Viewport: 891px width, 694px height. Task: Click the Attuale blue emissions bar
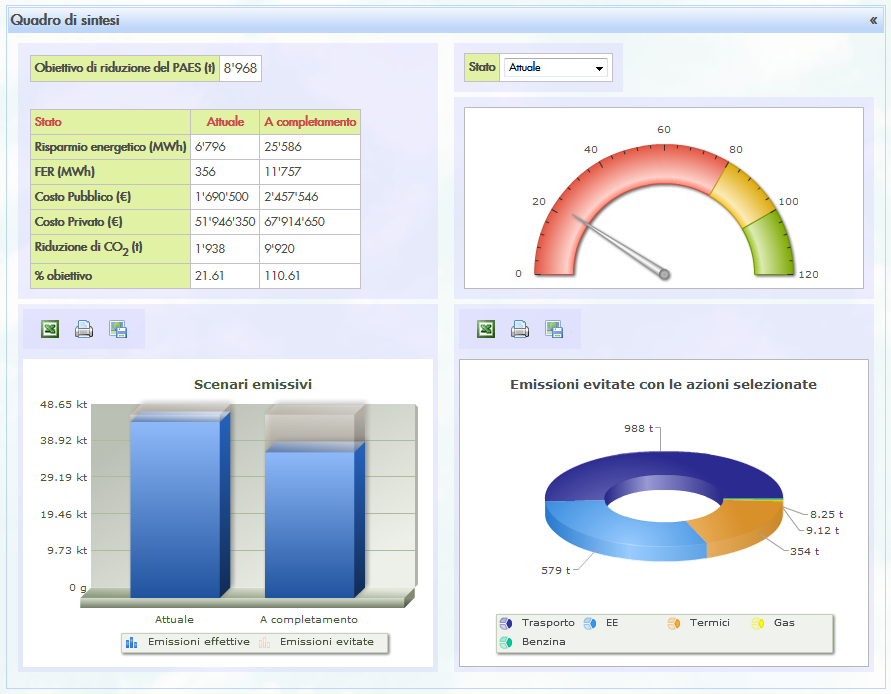coord(175,509)
